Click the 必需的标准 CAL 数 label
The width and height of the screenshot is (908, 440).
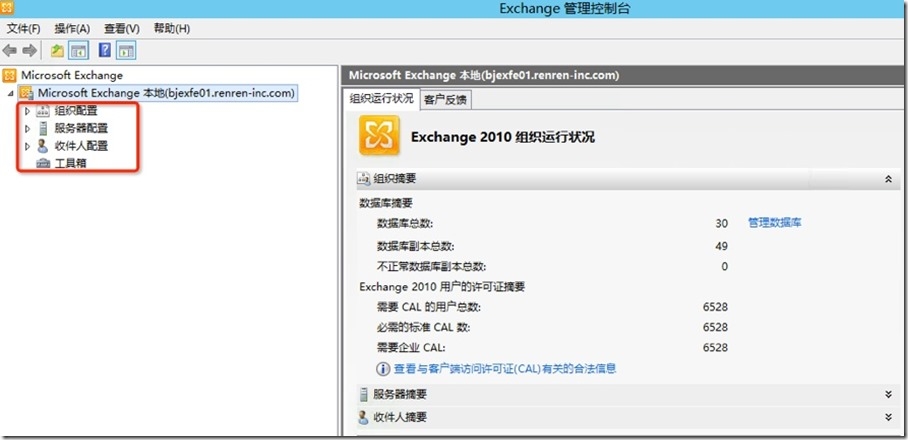[x=423, y=328]
